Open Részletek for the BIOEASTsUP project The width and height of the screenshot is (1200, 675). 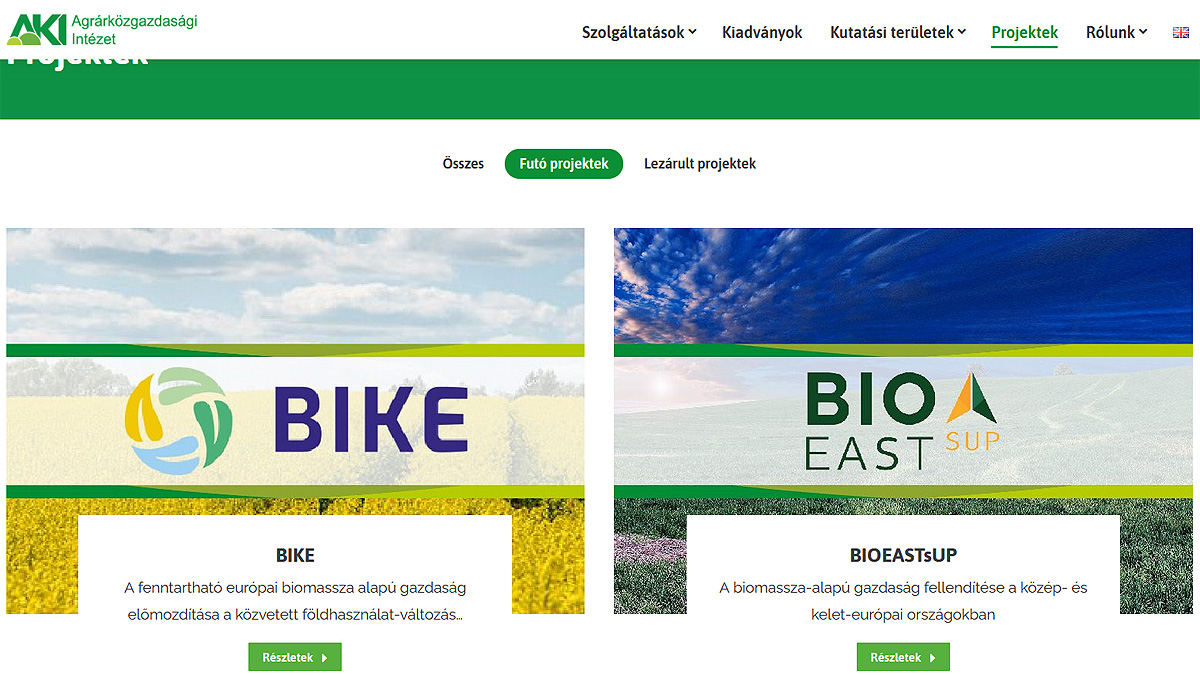903,657
